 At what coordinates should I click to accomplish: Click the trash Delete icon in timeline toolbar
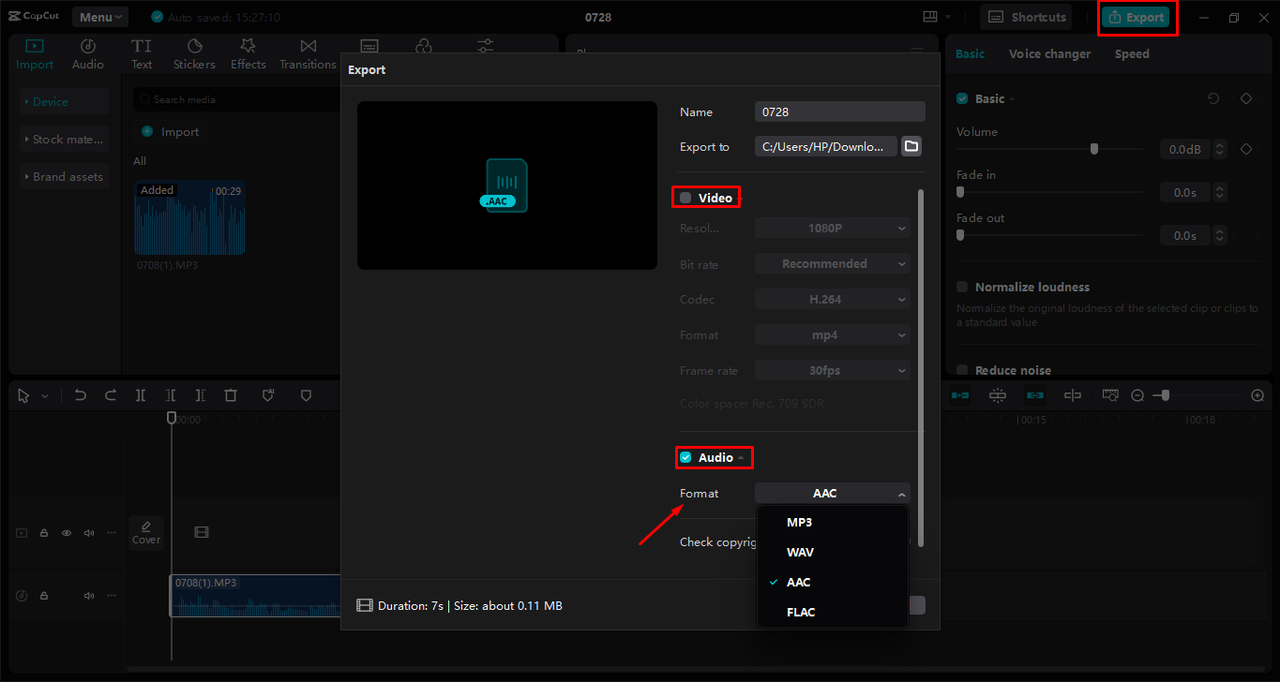231,396
